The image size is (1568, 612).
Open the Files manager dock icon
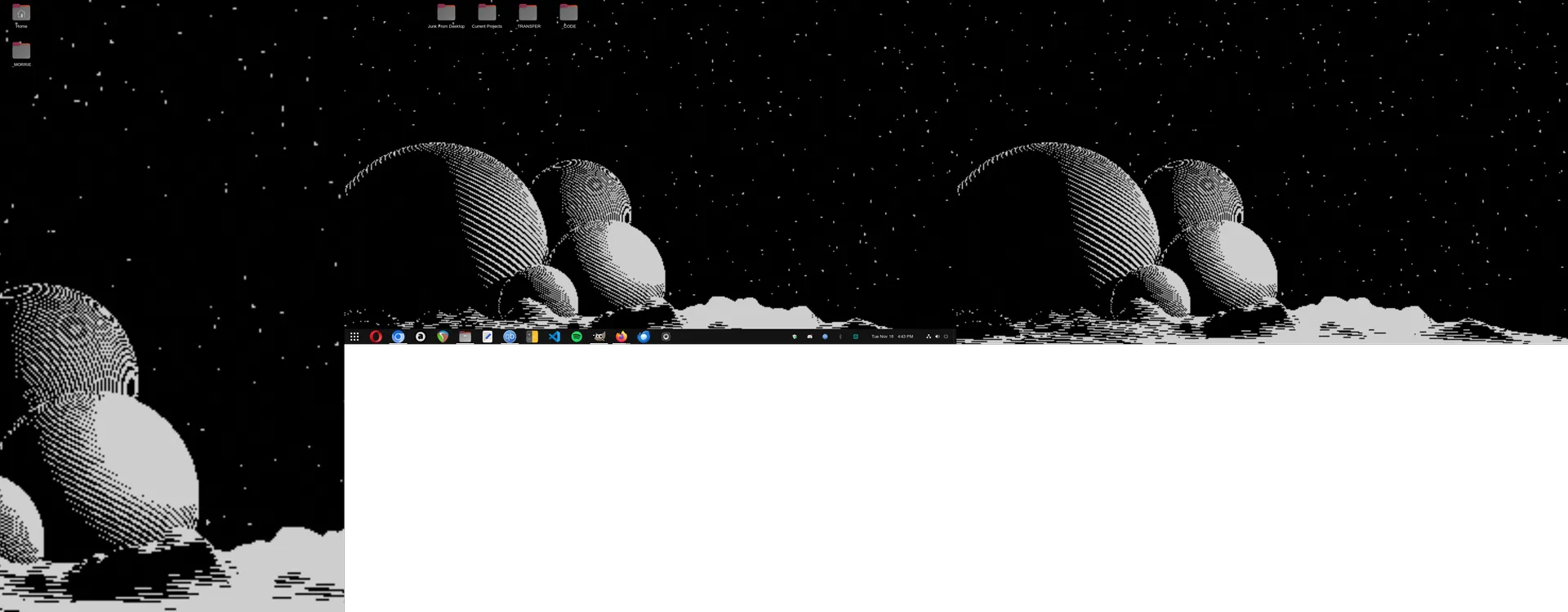pos(465,337)
